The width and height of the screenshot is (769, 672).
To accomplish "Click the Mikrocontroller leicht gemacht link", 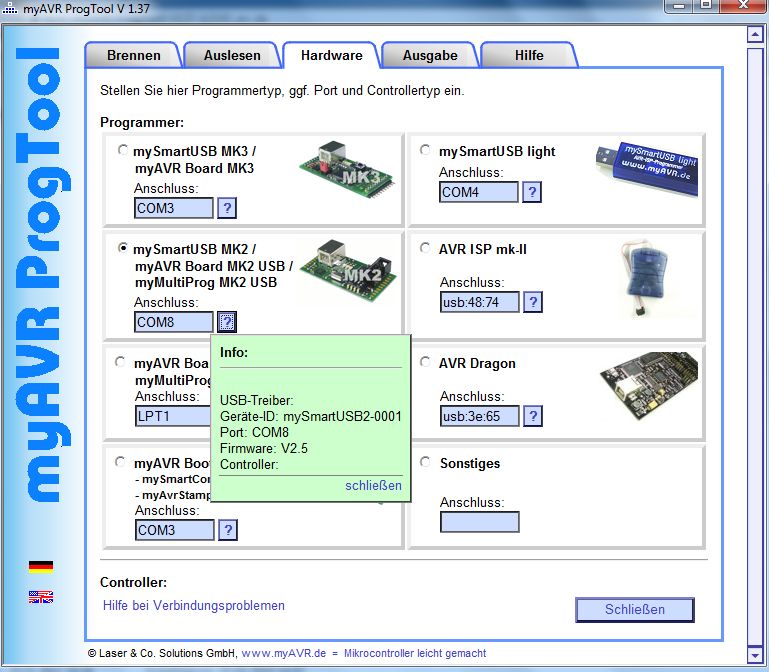I will pos(415,653).
